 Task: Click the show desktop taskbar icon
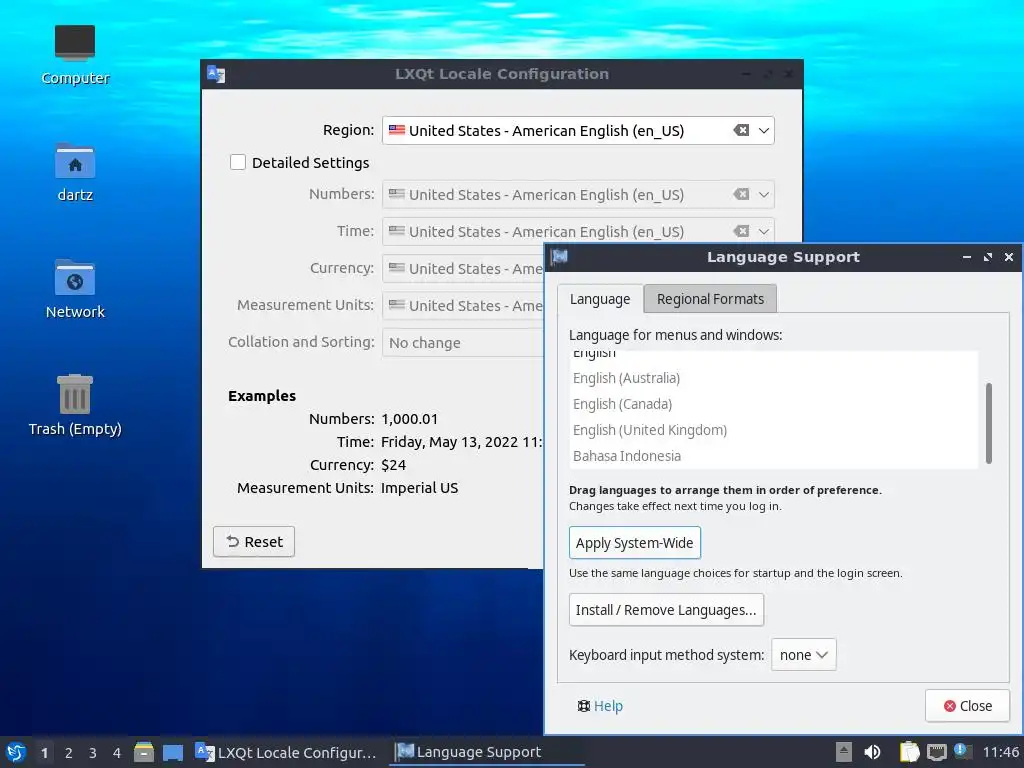pos(173,752)
